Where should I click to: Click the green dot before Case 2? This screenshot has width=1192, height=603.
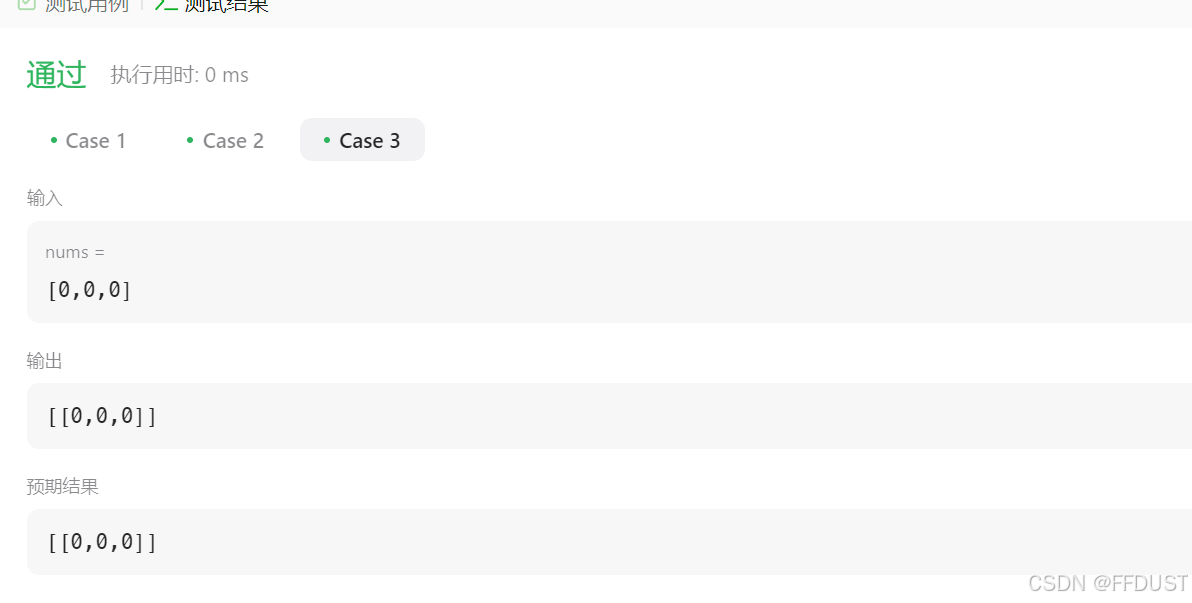[190, 140]
